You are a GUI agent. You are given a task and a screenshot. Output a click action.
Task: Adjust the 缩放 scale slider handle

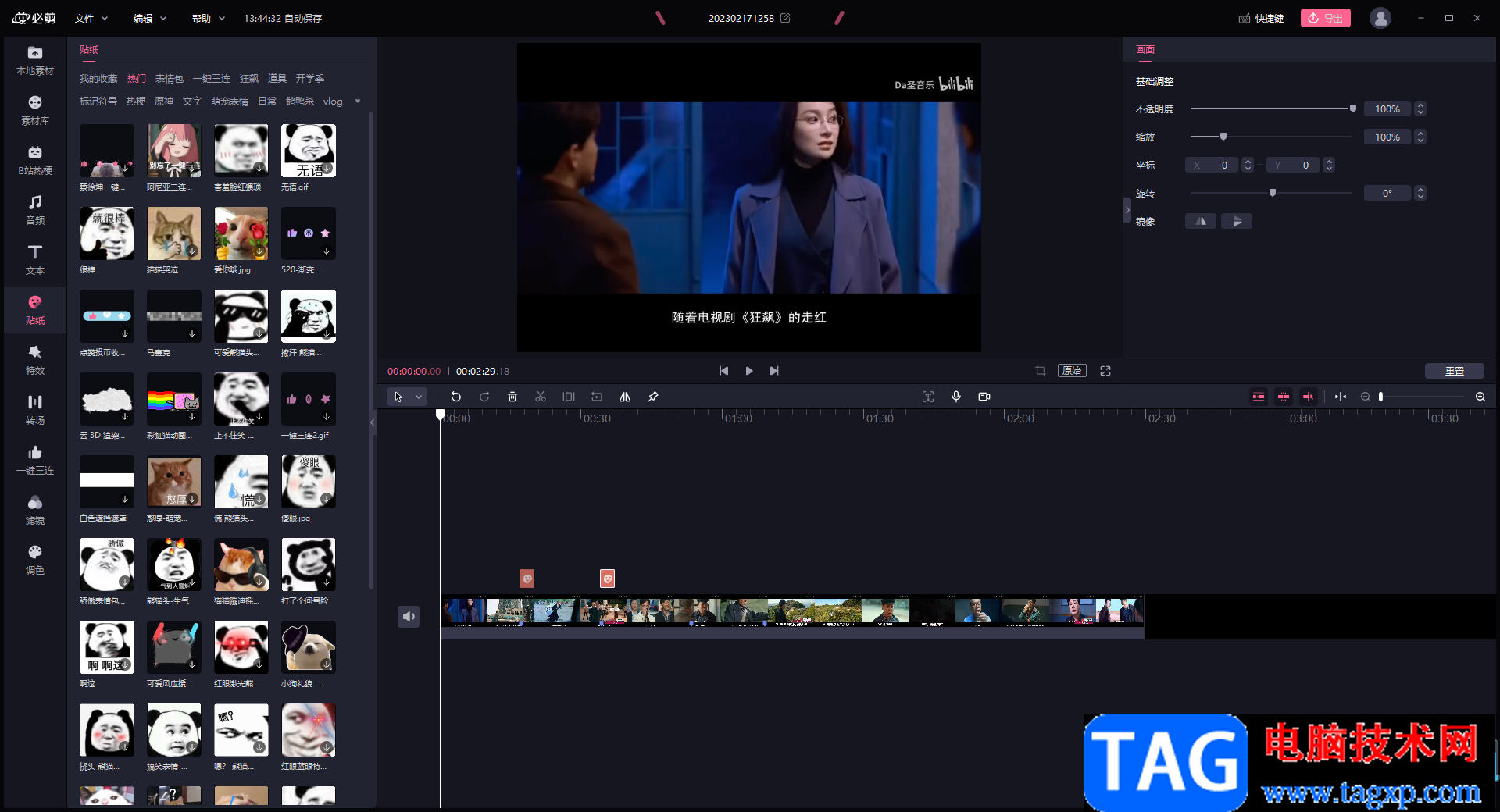(x=1223, y=137)
